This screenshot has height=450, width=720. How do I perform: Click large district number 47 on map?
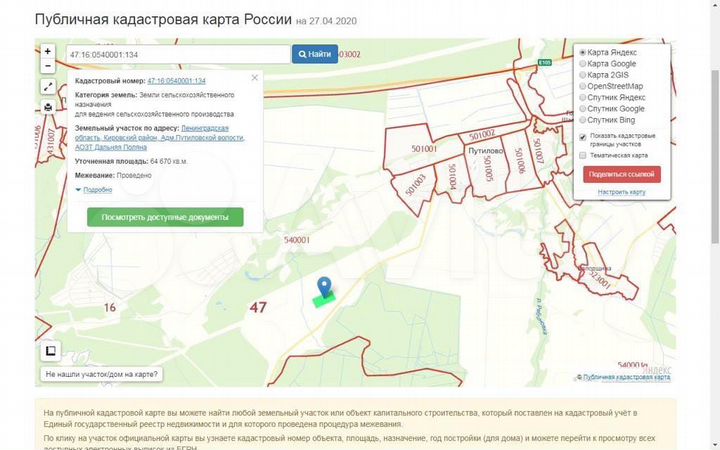(258, 307)
